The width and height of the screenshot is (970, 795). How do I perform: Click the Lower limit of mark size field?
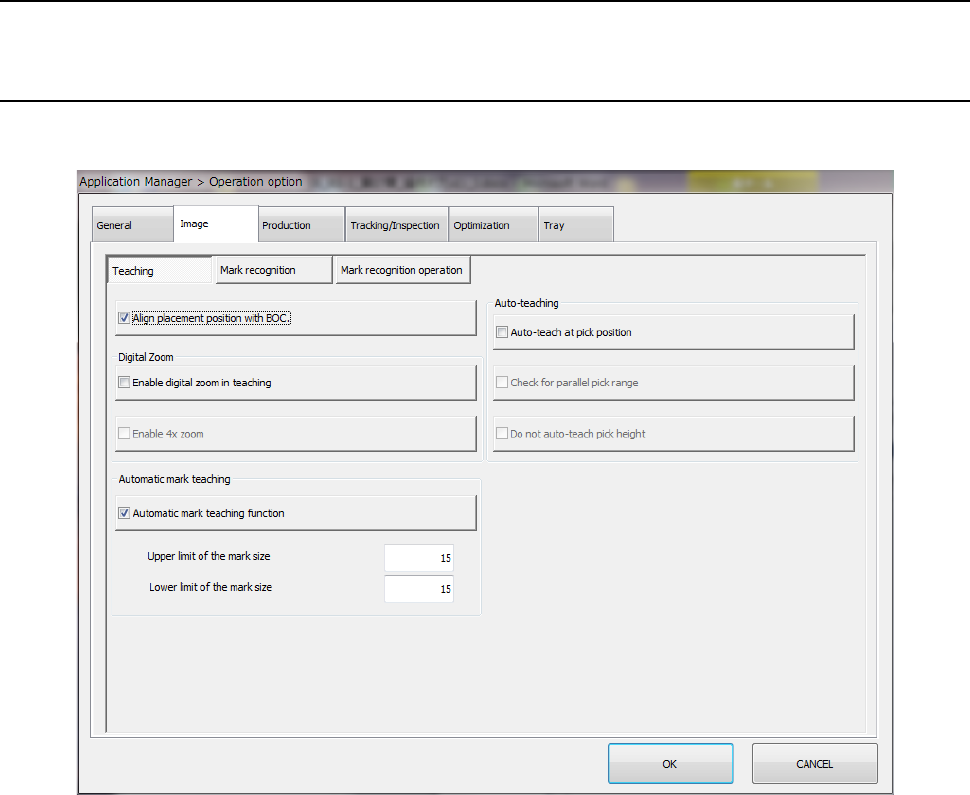point(419,589)
